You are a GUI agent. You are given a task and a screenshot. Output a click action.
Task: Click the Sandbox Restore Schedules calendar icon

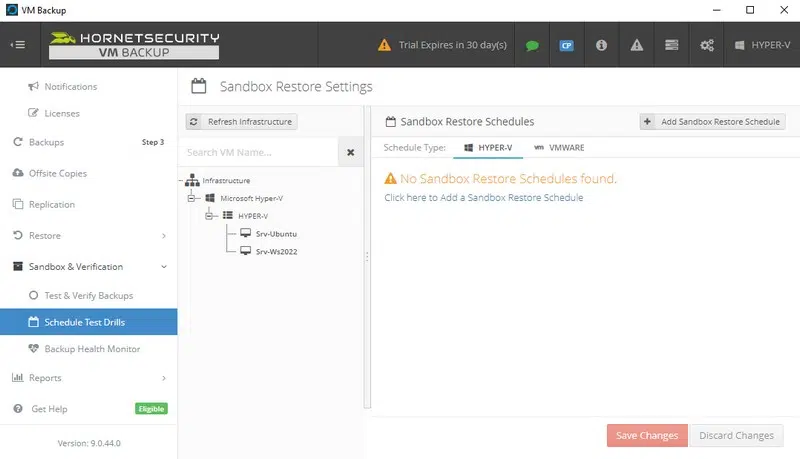pyautogui.click(x=390, y=121)
